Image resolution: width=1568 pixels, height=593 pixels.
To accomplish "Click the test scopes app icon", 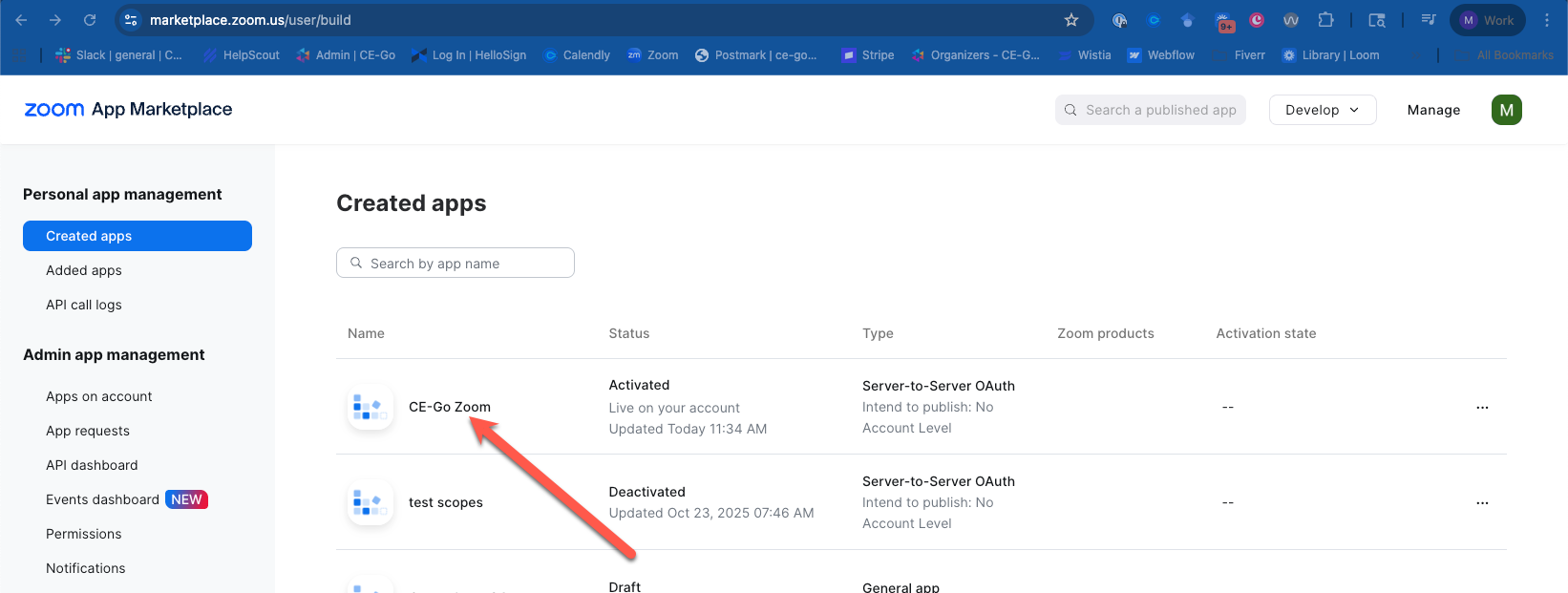I will click(371, 502).
